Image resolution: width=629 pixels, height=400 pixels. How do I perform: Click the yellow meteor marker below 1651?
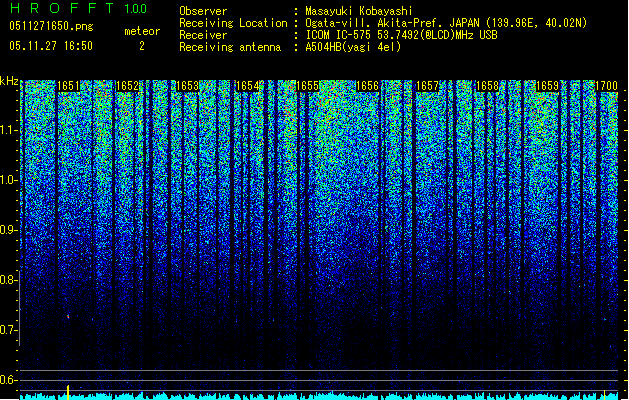(x=68, y=392)
